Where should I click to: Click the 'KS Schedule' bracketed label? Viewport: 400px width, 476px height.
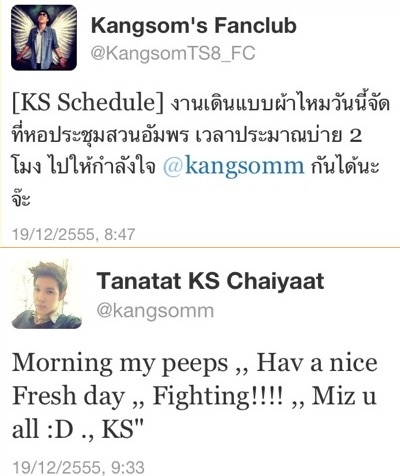[88, 102]
